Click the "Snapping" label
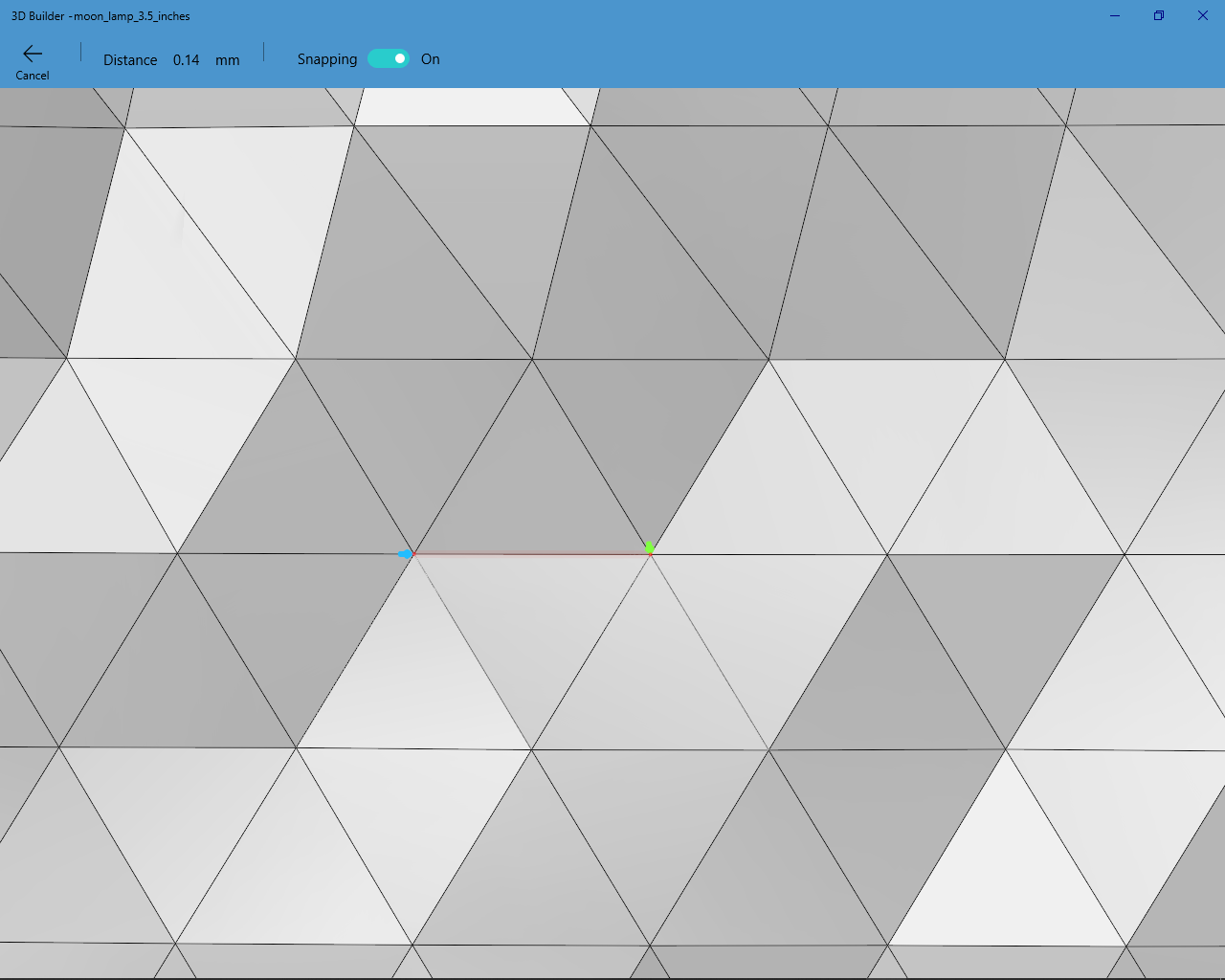 pyautogui.click(x=327, y=59)
